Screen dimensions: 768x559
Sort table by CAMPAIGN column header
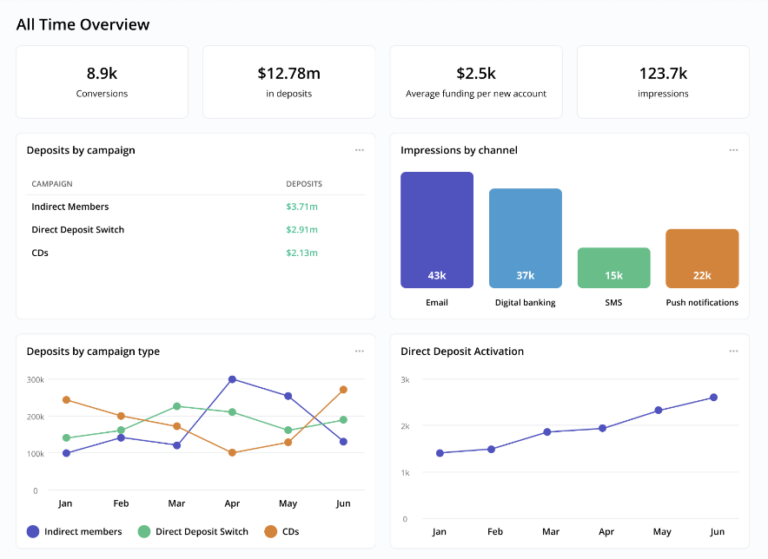52,184
